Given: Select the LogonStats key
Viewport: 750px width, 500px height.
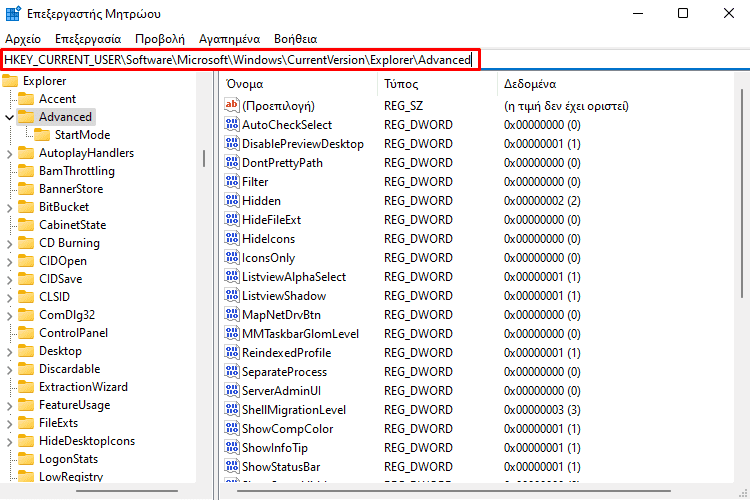Looking at the screenshot, I should pos(68,459).
